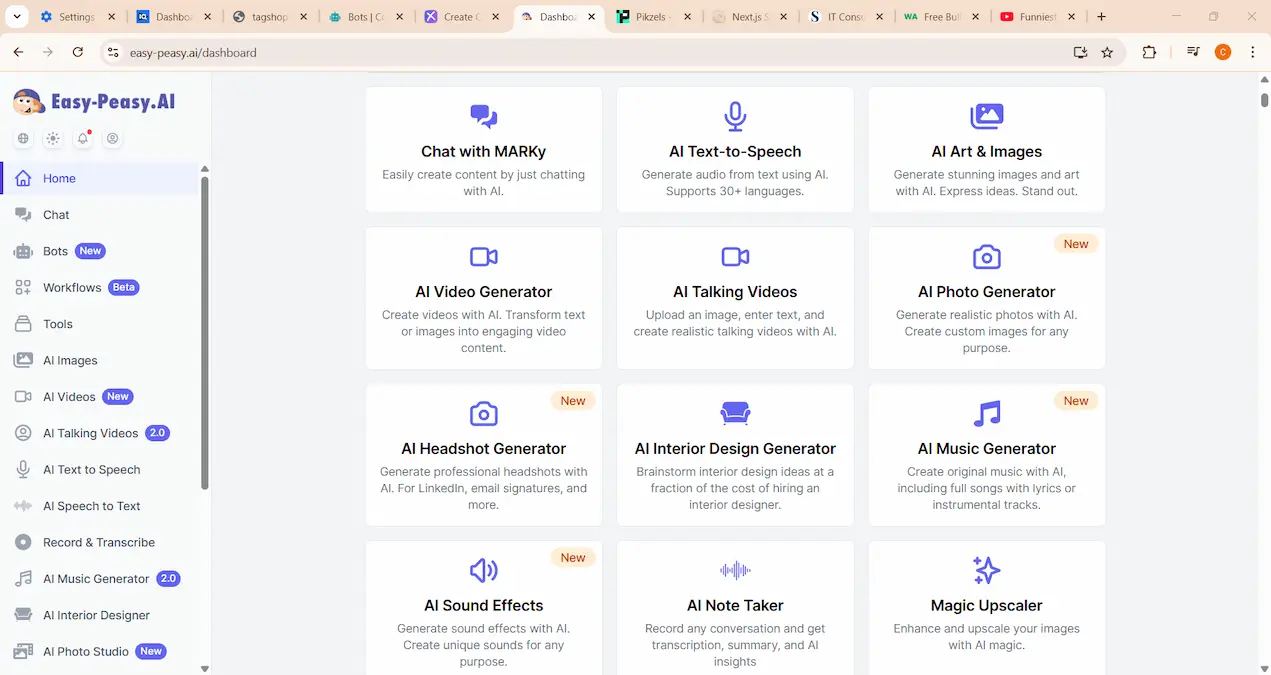Click the Magic Upscaler sparkle icon
Viewport: 1271px width, 675px height.
pyautogui.click(x=986, y=570)
